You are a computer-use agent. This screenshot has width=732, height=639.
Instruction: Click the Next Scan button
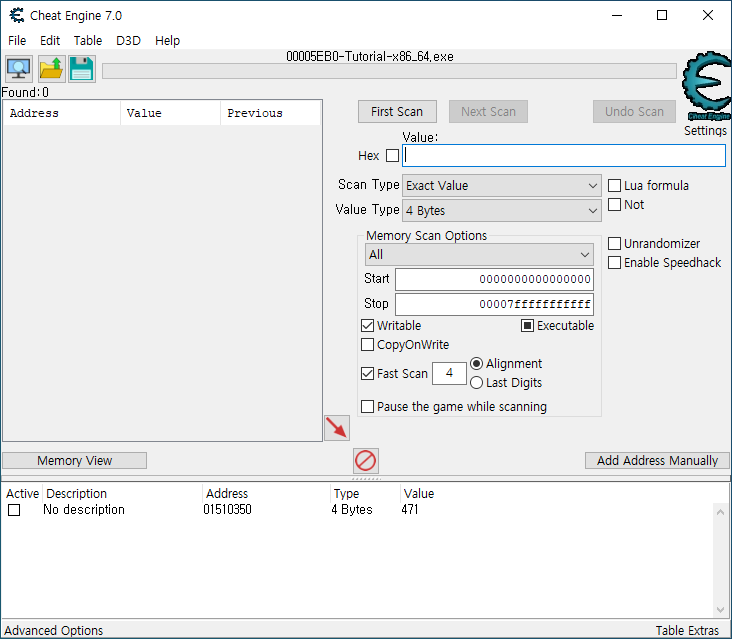click(488, 112)
